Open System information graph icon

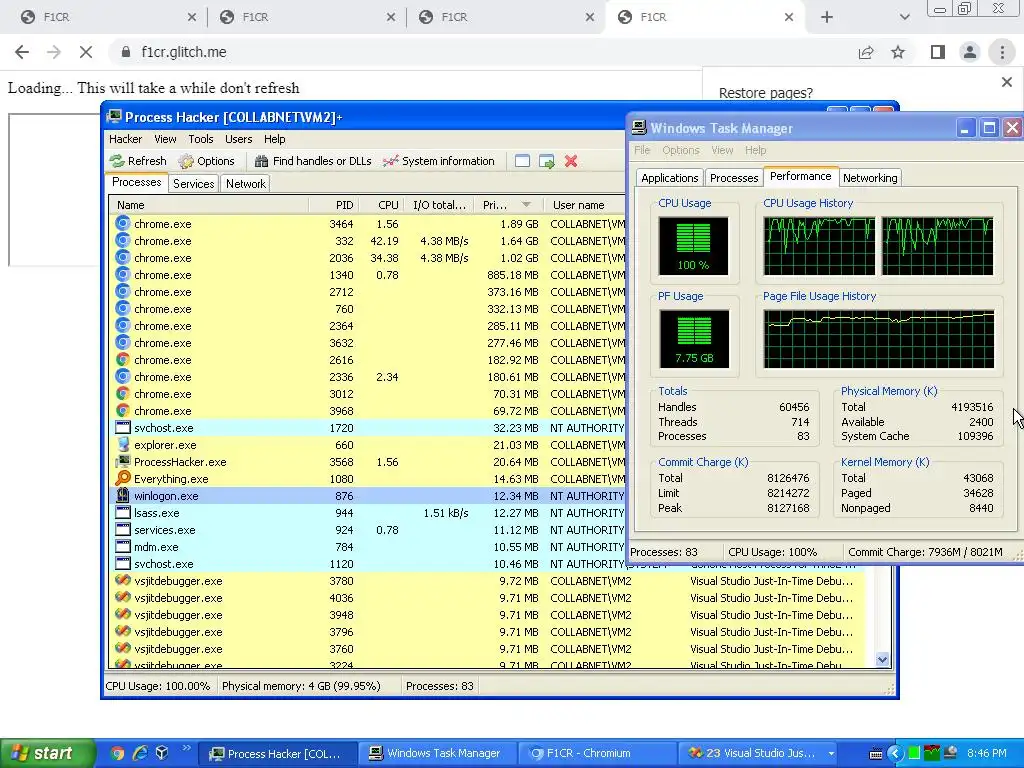tap(391, 161)
